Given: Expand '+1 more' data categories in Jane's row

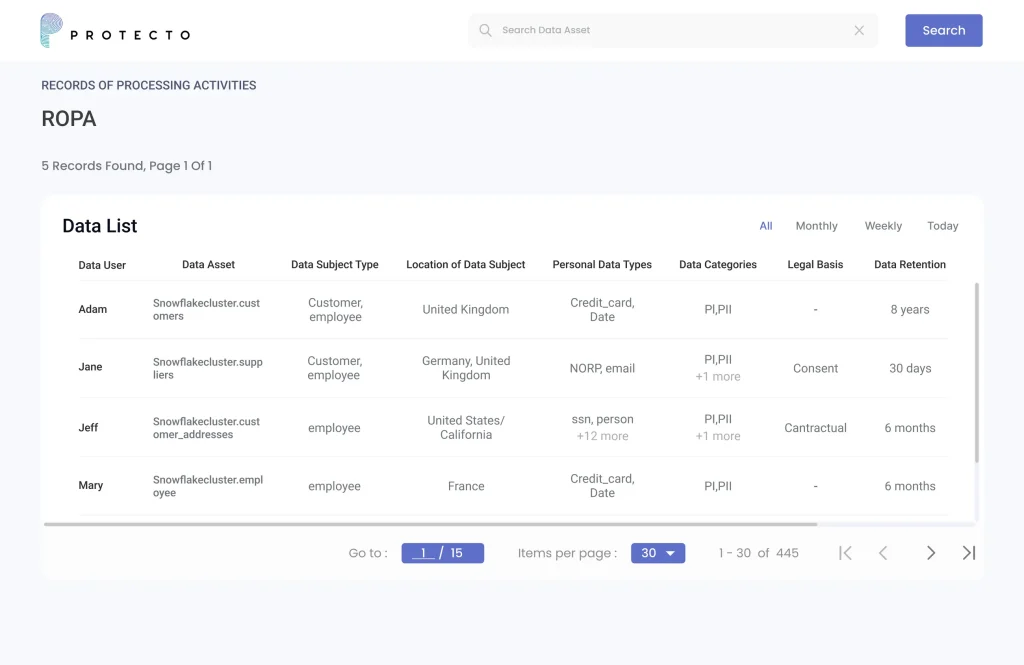Looking at the screenshot, I should click(718, 377).
